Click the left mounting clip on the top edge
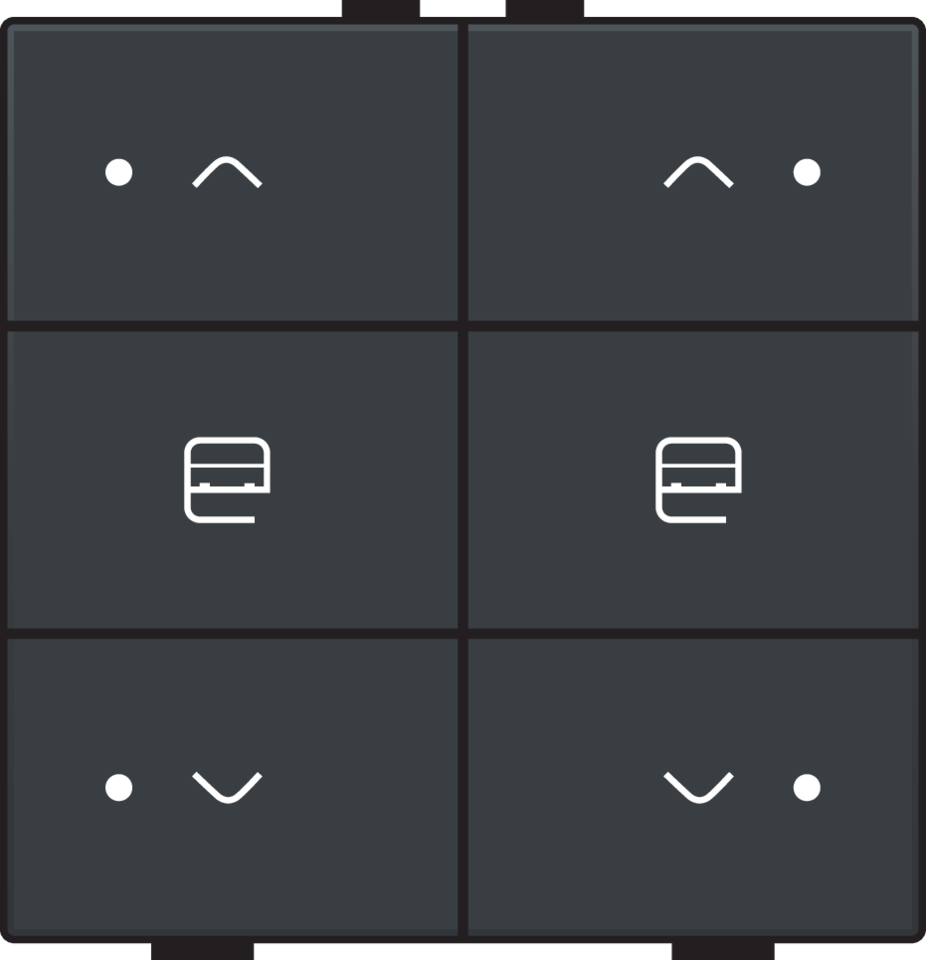 click(x=381, y=9)
